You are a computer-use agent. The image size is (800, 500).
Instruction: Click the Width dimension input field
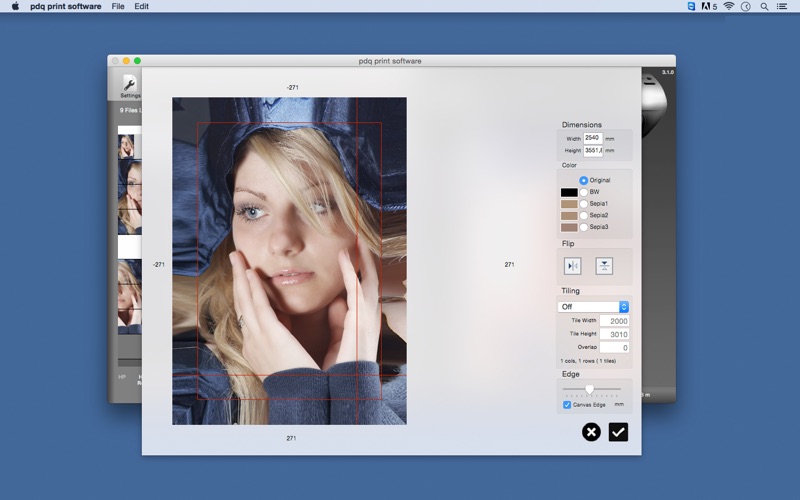click(593, 138)
